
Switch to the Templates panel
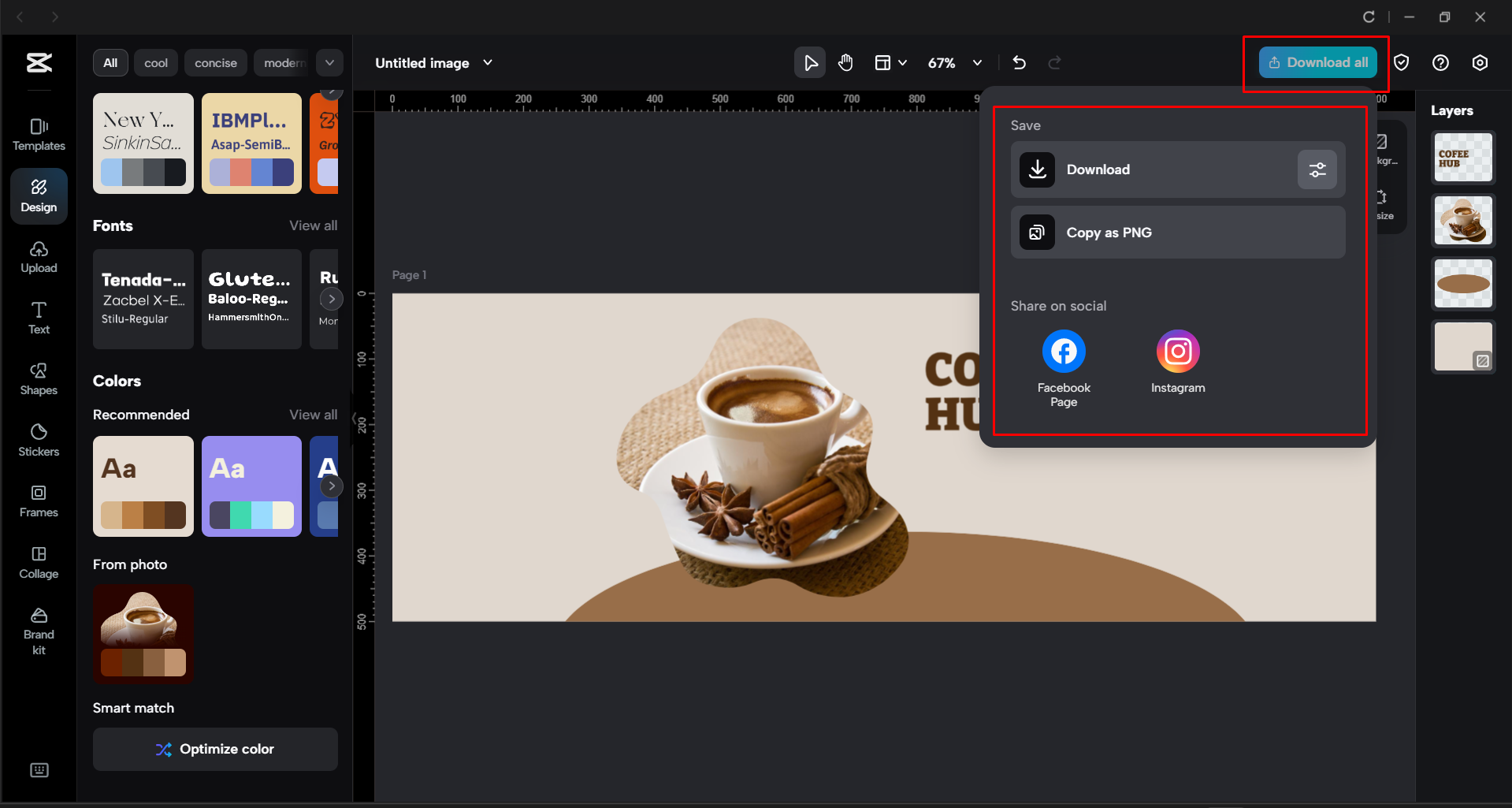[x=38, y=134]
